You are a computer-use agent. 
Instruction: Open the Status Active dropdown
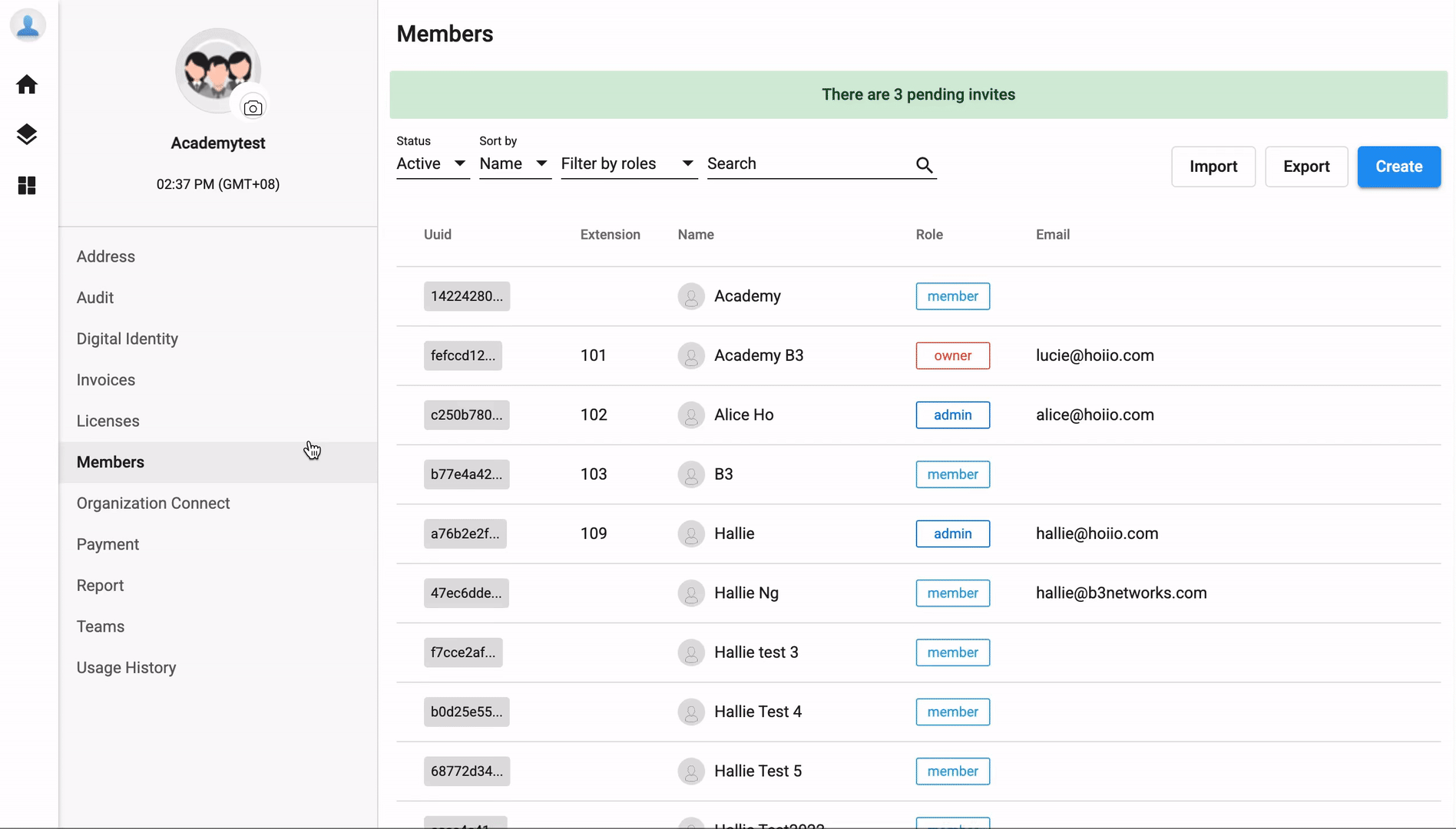click(432, 163)
